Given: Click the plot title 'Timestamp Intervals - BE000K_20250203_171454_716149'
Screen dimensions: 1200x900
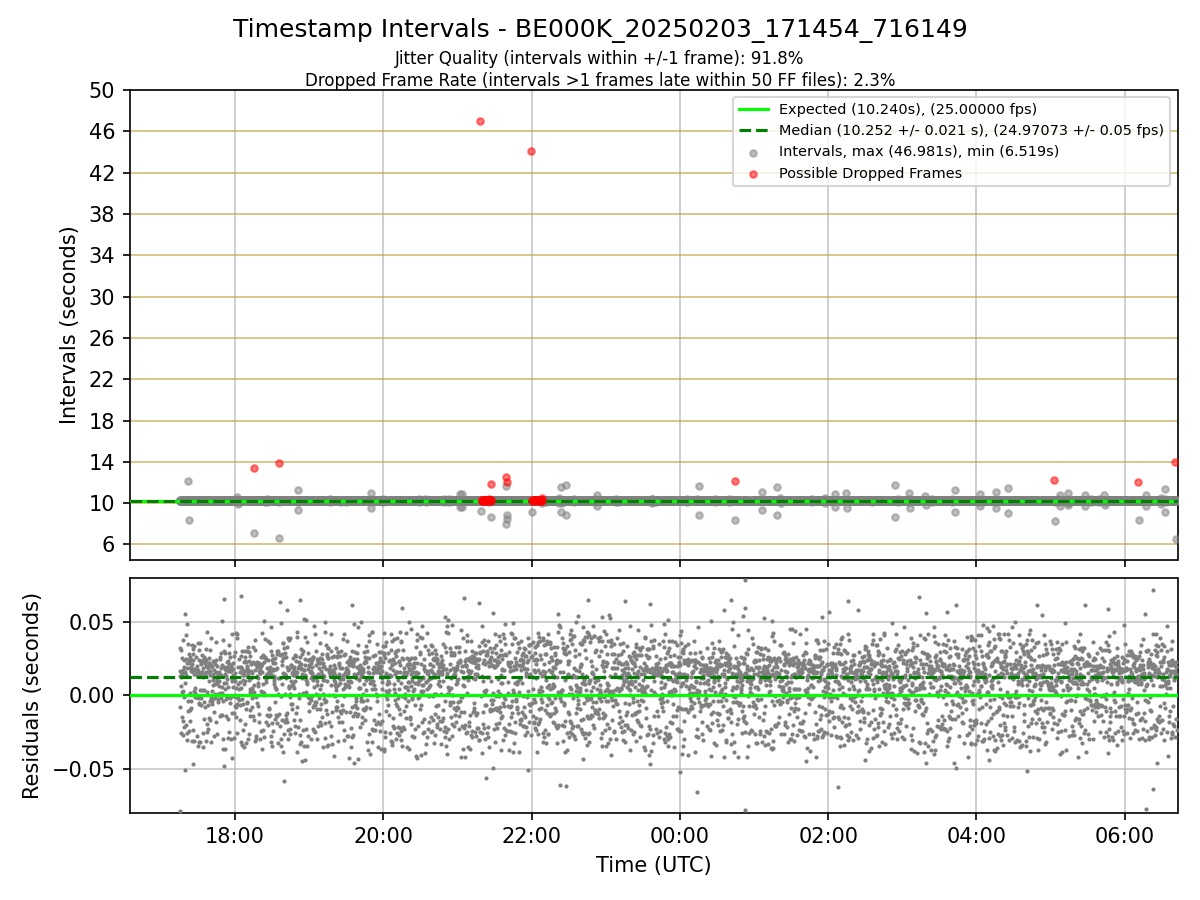Looking at the screenshot, I should coord(600,29).
